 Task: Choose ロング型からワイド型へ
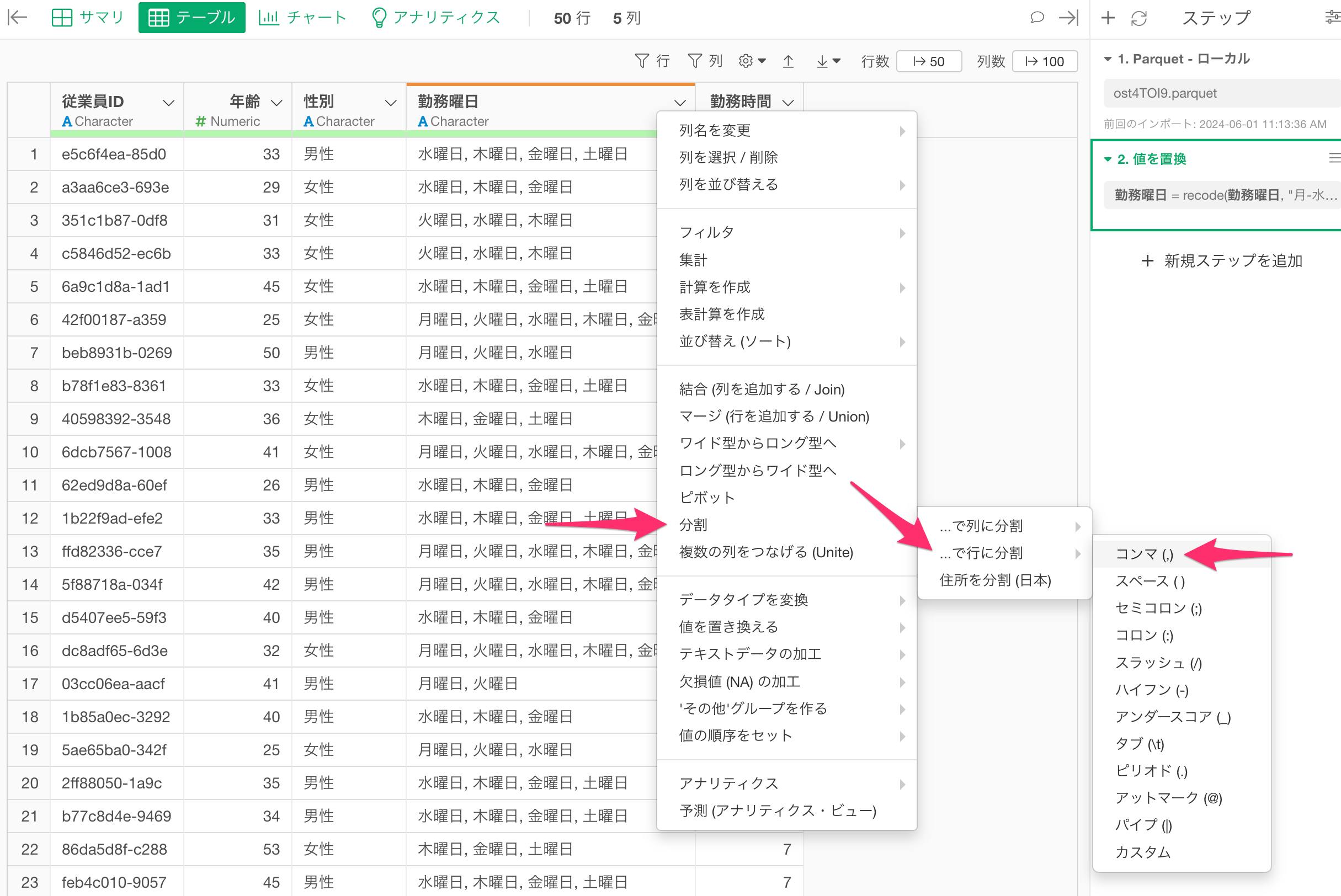coord(787,471)
